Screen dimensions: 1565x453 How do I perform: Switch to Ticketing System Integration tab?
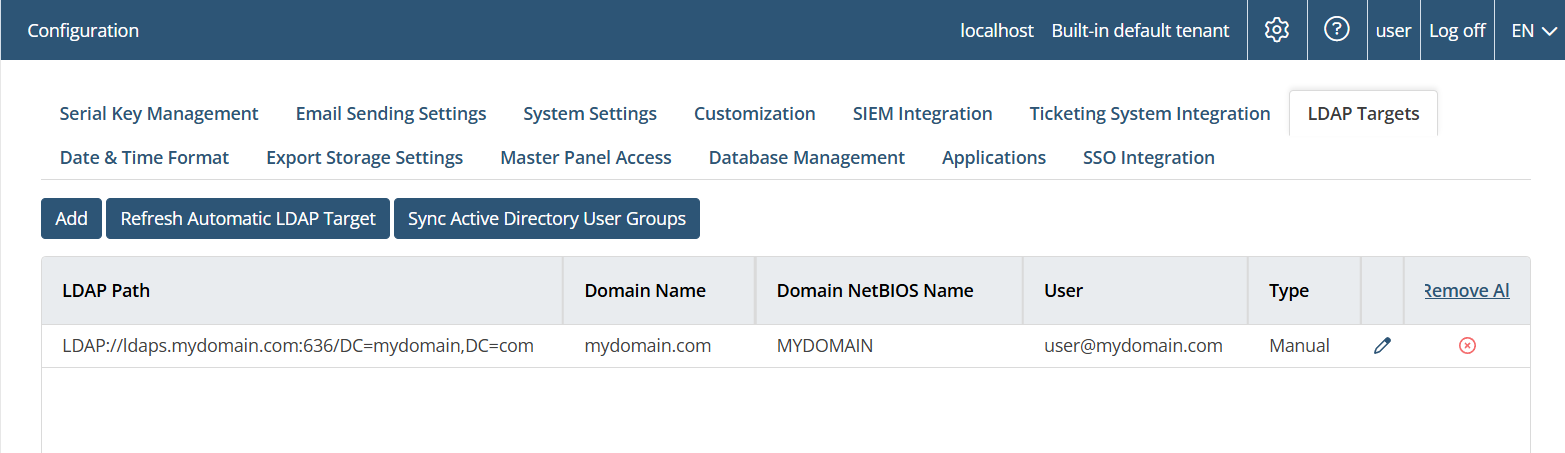1150,114
